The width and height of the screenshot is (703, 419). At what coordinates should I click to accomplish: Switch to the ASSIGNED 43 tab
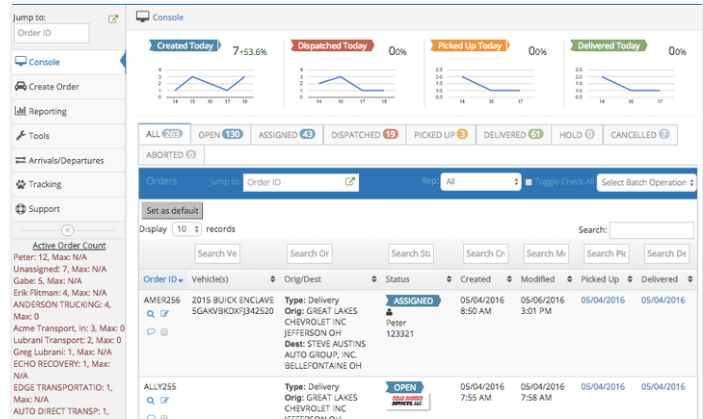pos(286,134)
